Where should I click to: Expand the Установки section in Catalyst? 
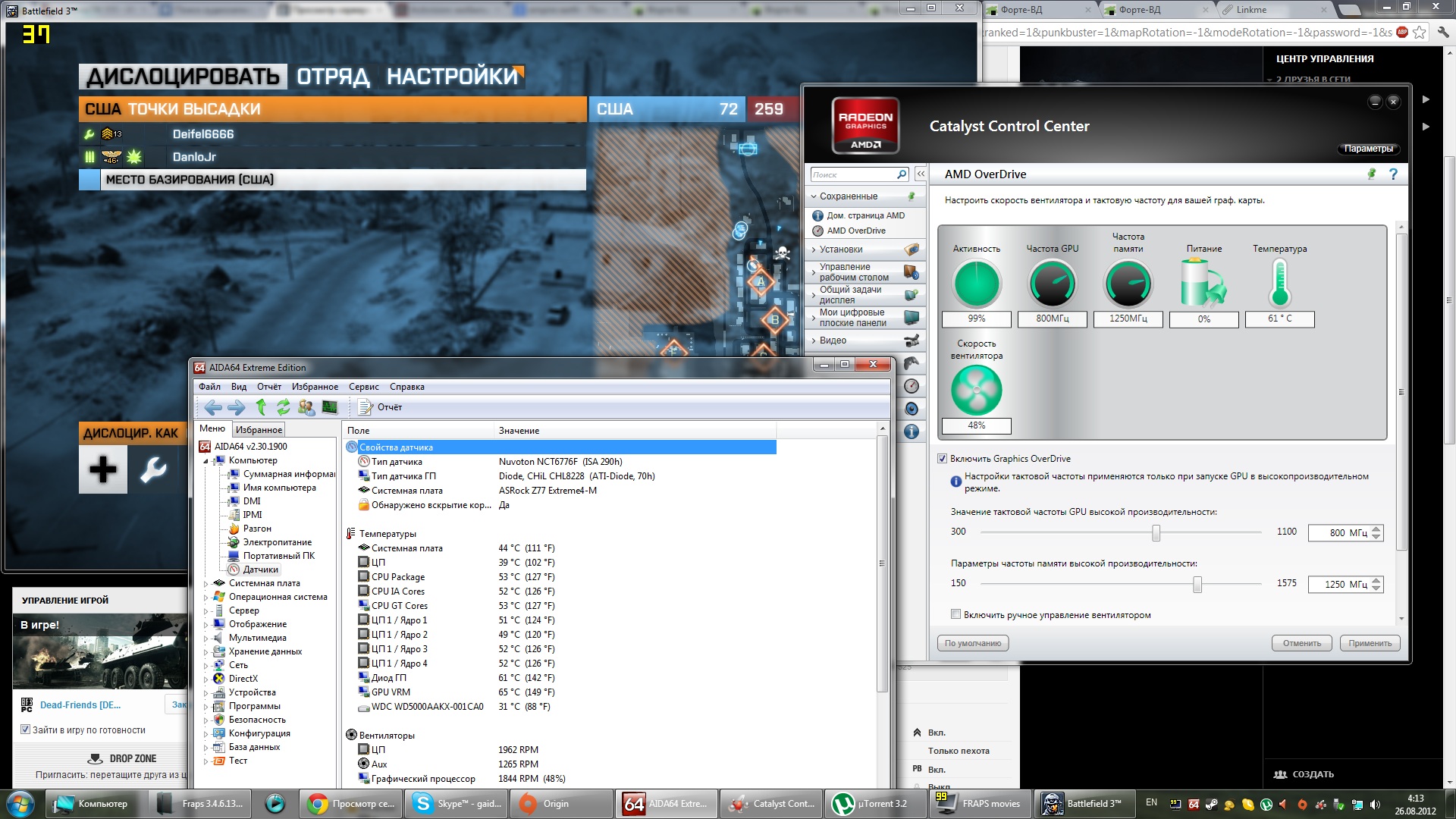coord(840,249)
